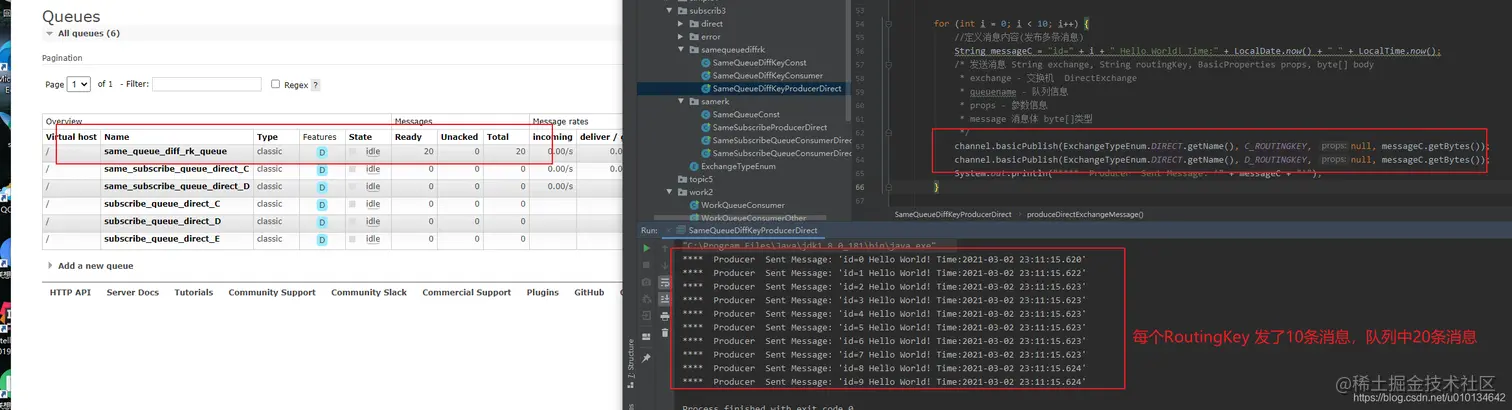Select SameQueueDiffKeyProducerDirect in project tree
Image resolution: width=1512 pixels, height=410 pixels.
pyautogui.click(x=770, y=88)
